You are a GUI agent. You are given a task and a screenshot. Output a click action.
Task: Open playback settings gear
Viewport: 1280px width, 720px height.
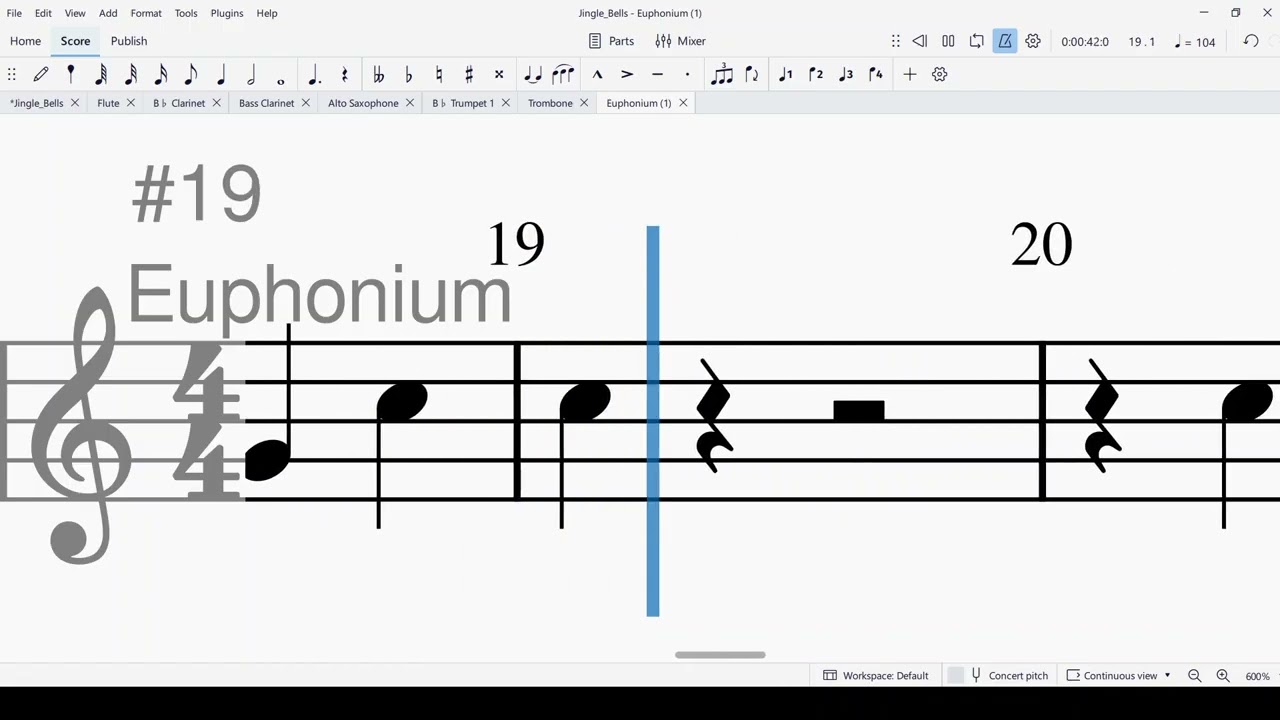point(1033,41)
